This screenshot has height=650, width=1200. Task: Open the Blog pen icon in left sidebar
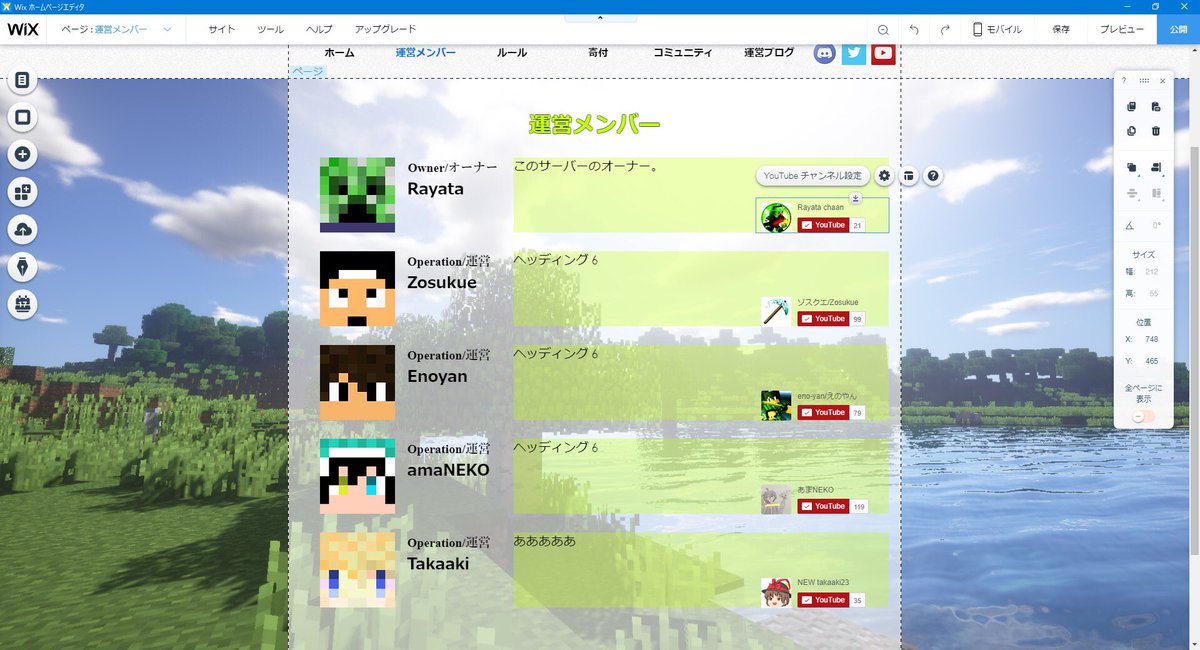22,267
